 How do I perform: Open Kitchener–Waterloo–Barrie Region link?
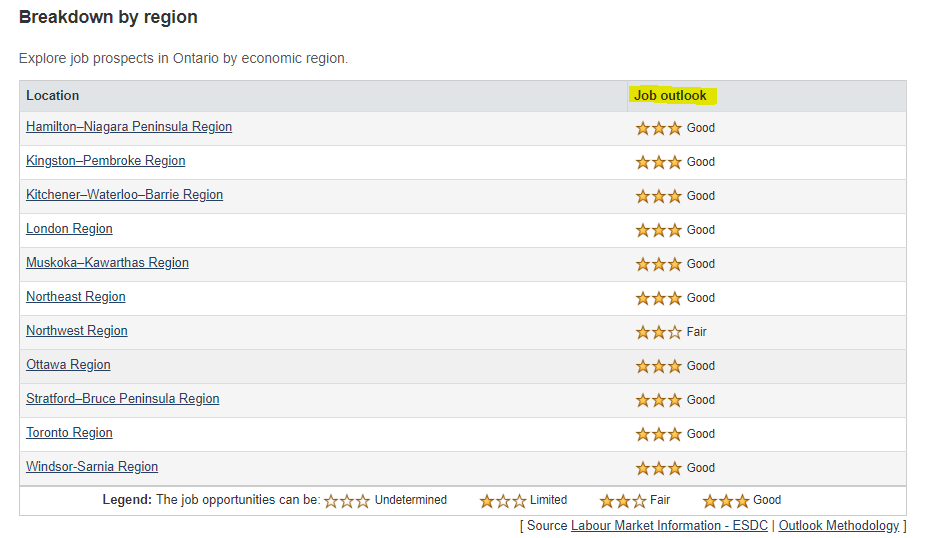125,195
